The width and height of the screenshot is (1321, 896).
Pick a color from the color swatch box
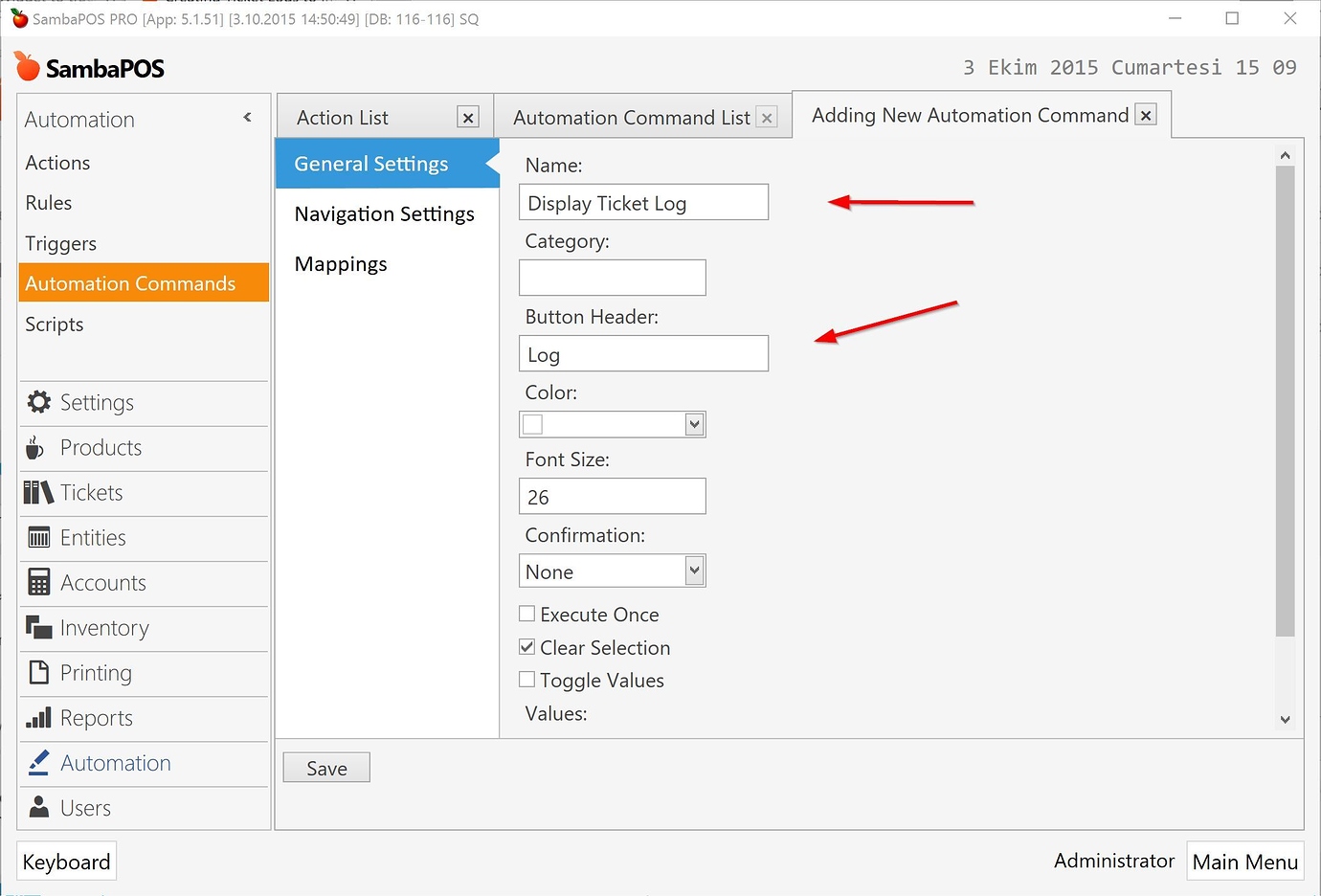[x=531, y=423]
